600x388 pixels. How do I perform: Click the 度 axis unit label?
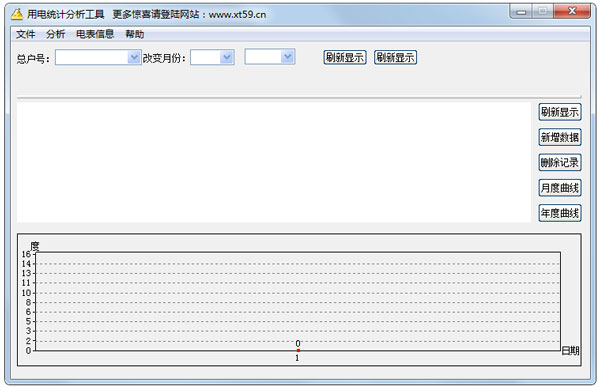pyautogui.click(x=35, y=246)
